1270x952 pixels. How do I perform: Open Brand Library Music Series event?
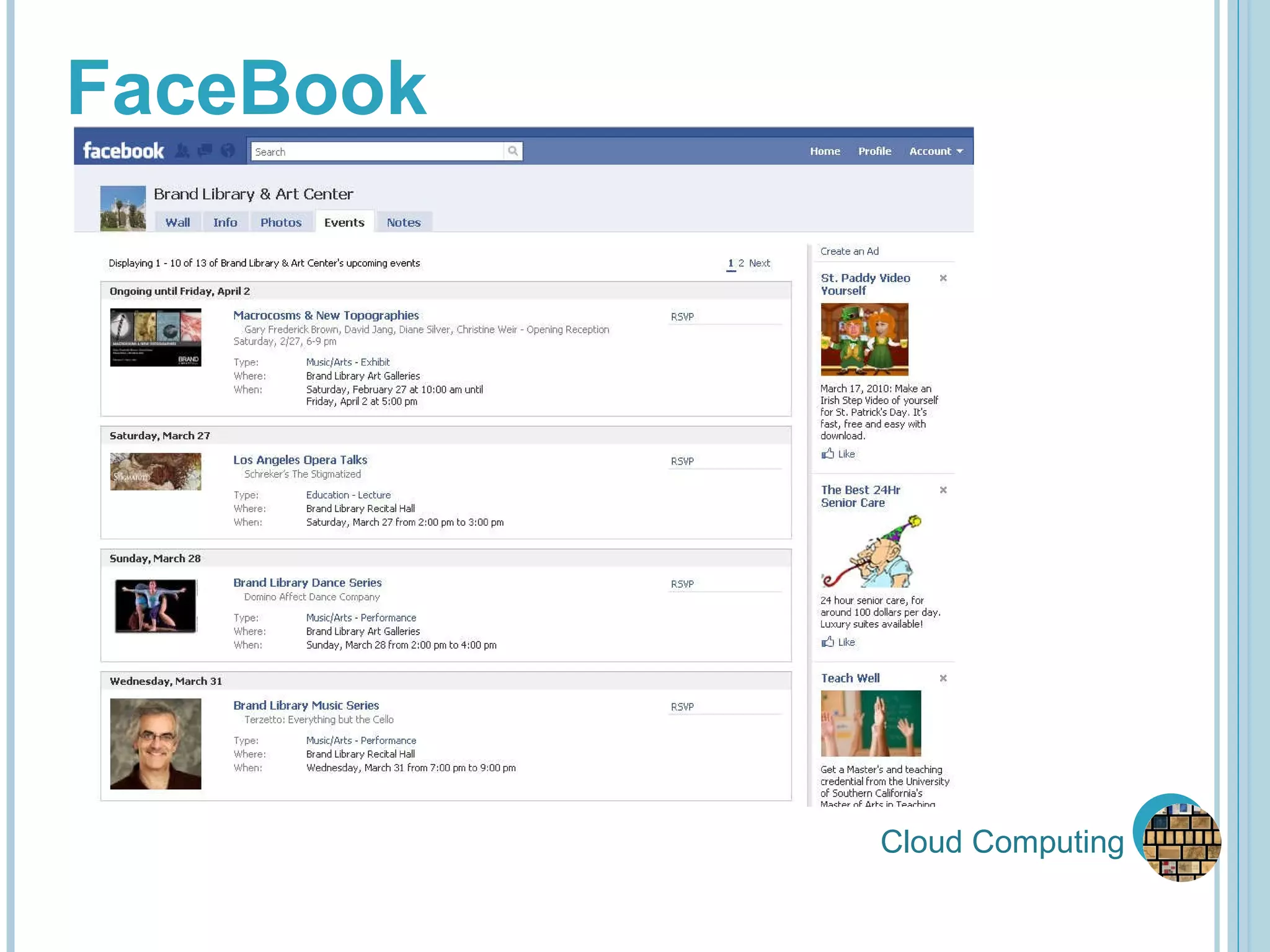click(306, 705)
